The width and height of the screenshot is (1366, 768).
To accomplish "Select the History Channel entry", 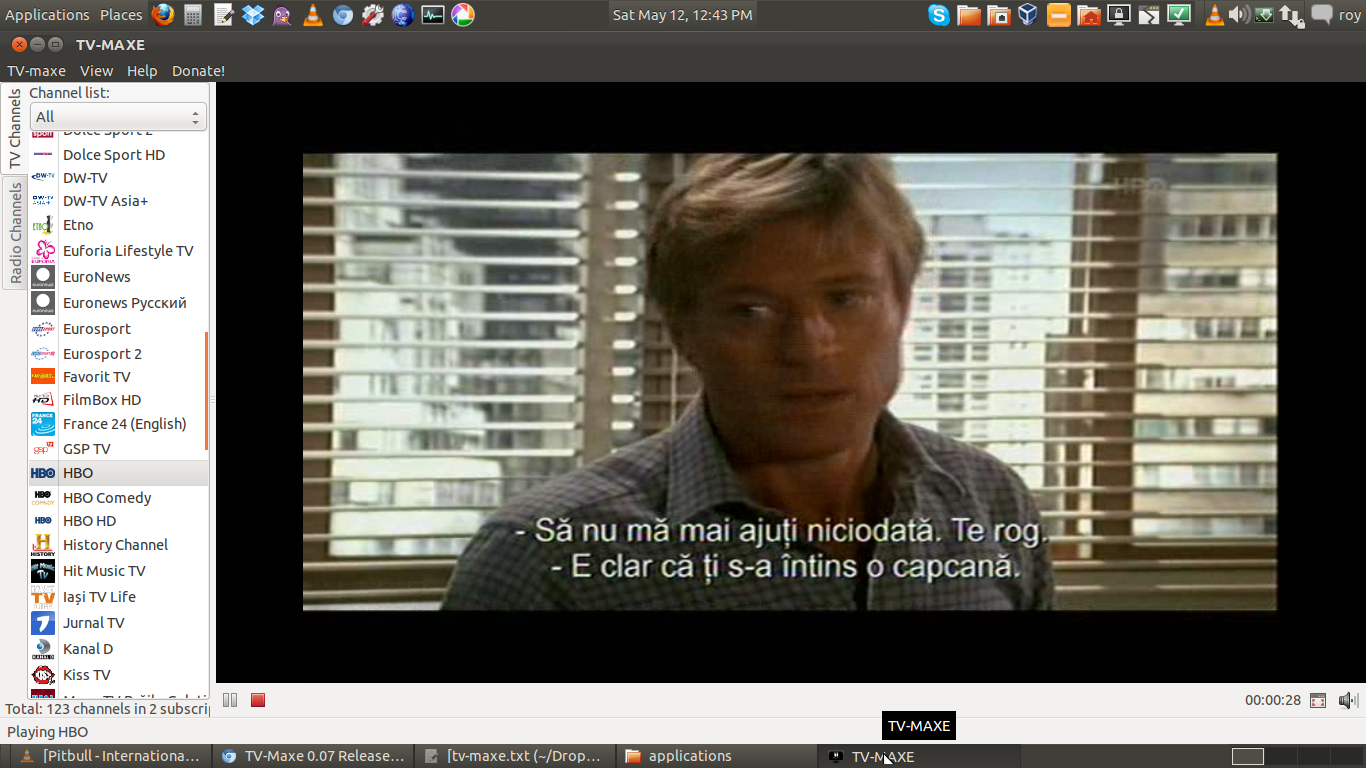I will pyautogui.click(x=118, y=545).
